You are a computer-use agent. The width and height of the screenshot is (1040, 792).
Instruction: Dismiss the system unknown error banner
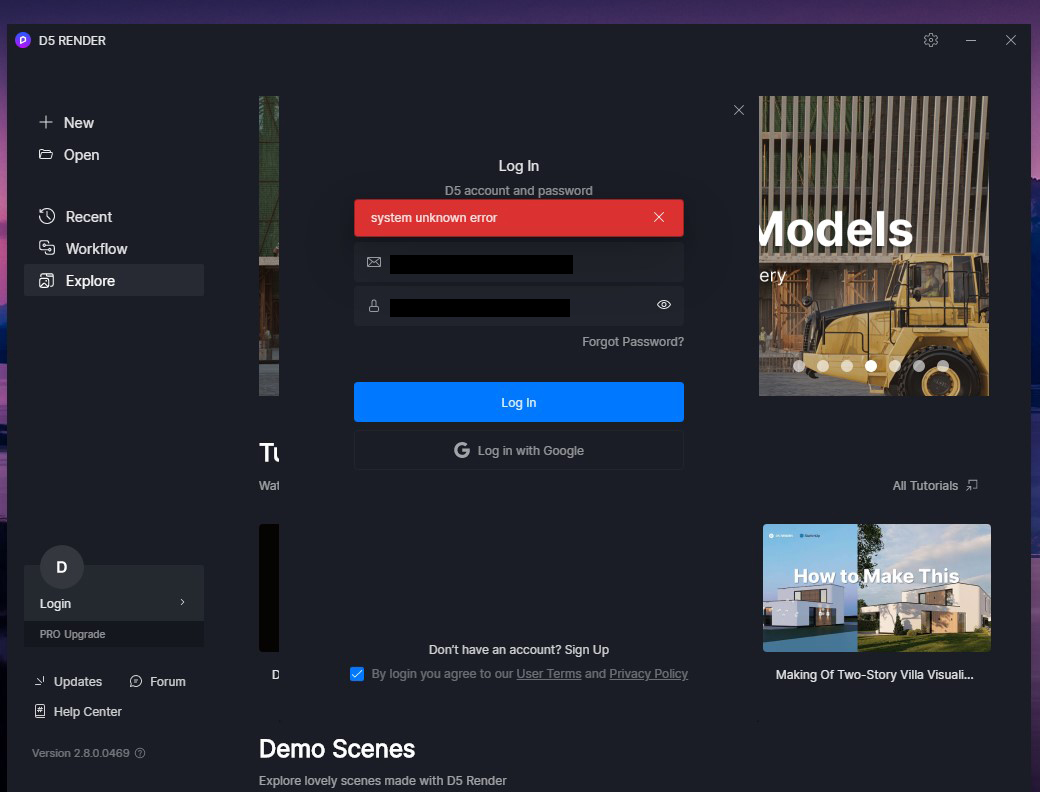(x=659, y=217)
